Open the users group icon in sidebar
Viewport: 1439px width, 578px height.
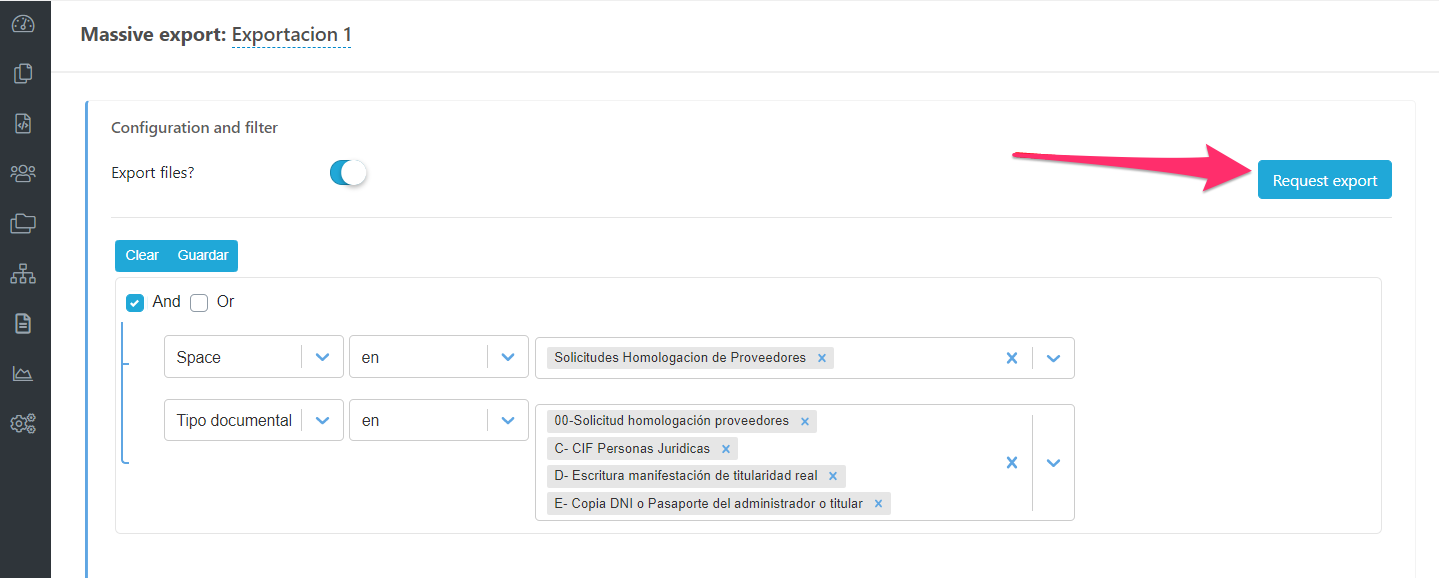point(23,173)
